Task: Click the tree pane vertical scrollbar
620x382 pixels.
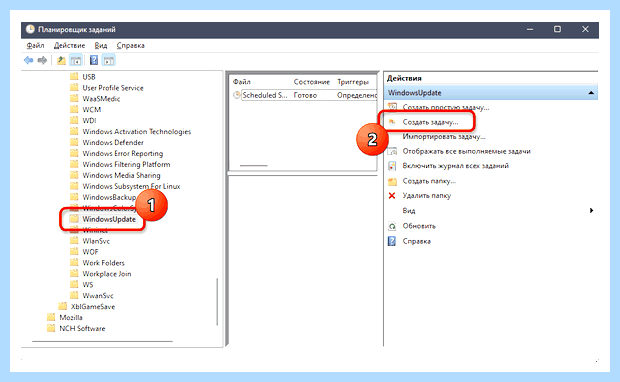Action: click(x=217, y=301)
